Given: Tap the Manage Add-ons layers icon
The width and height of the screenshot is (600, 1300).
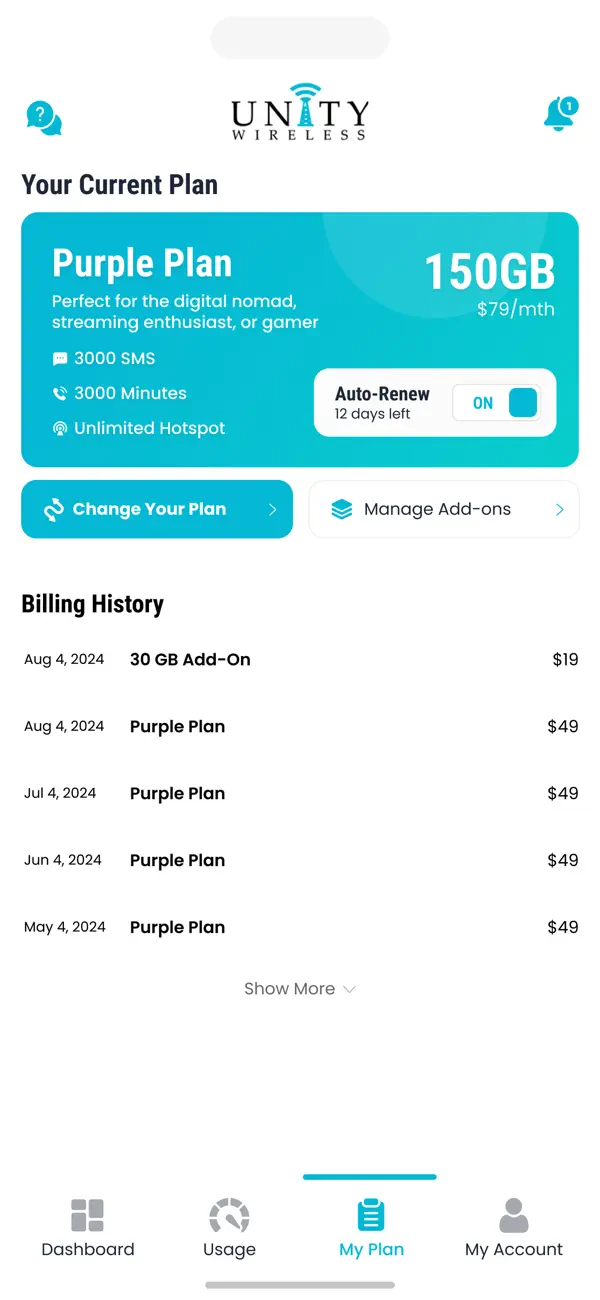Looking at the screenshot, I should tap(342, 509).
